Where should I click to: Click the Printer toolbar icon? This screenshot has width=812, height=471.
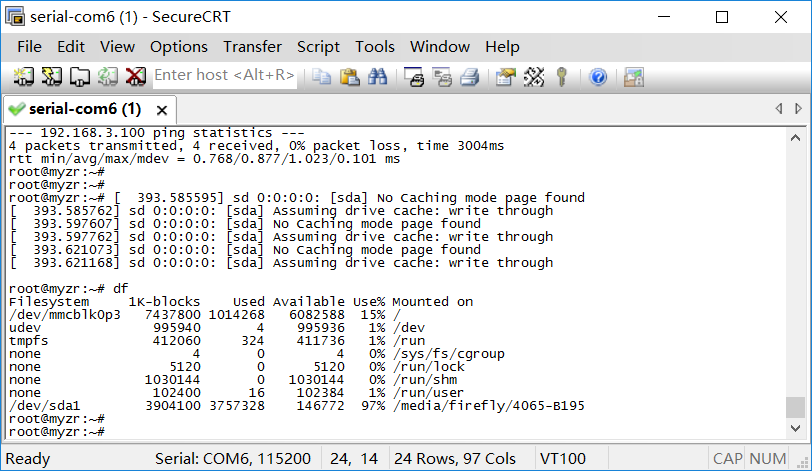tap(470, 77)
